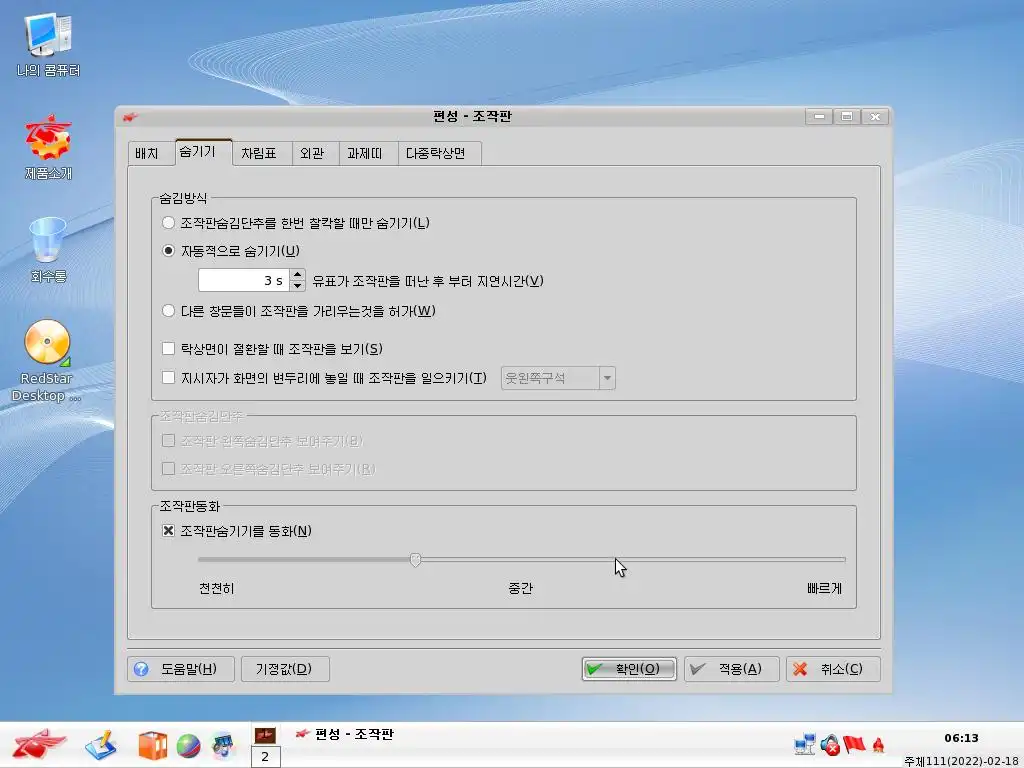1024x768 pixels.
Task: Click the 기정값(D) defaults button
Action: point(285,669)
